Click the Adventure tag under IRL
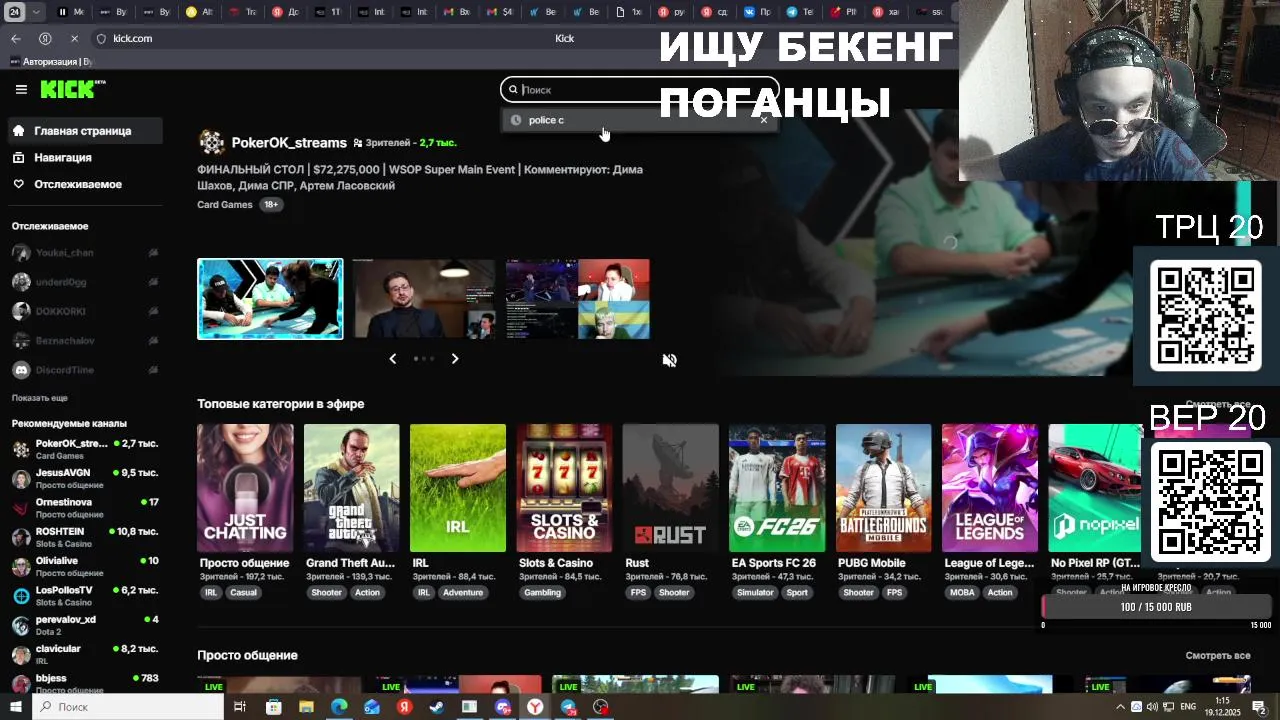 tap(463, 593)
